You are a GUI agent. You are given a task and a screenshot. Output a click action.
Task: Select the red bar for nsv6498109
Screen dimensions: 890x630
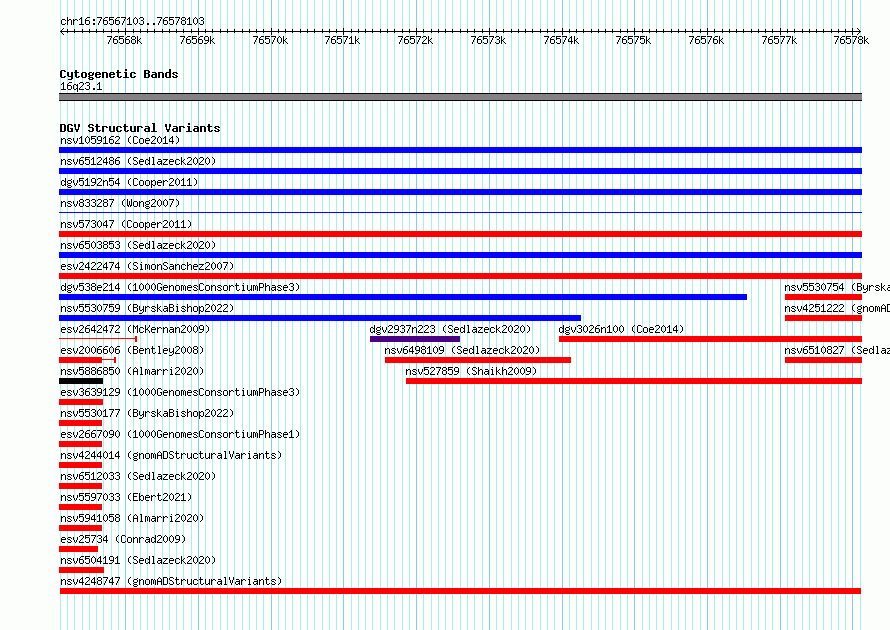point(478,360)
